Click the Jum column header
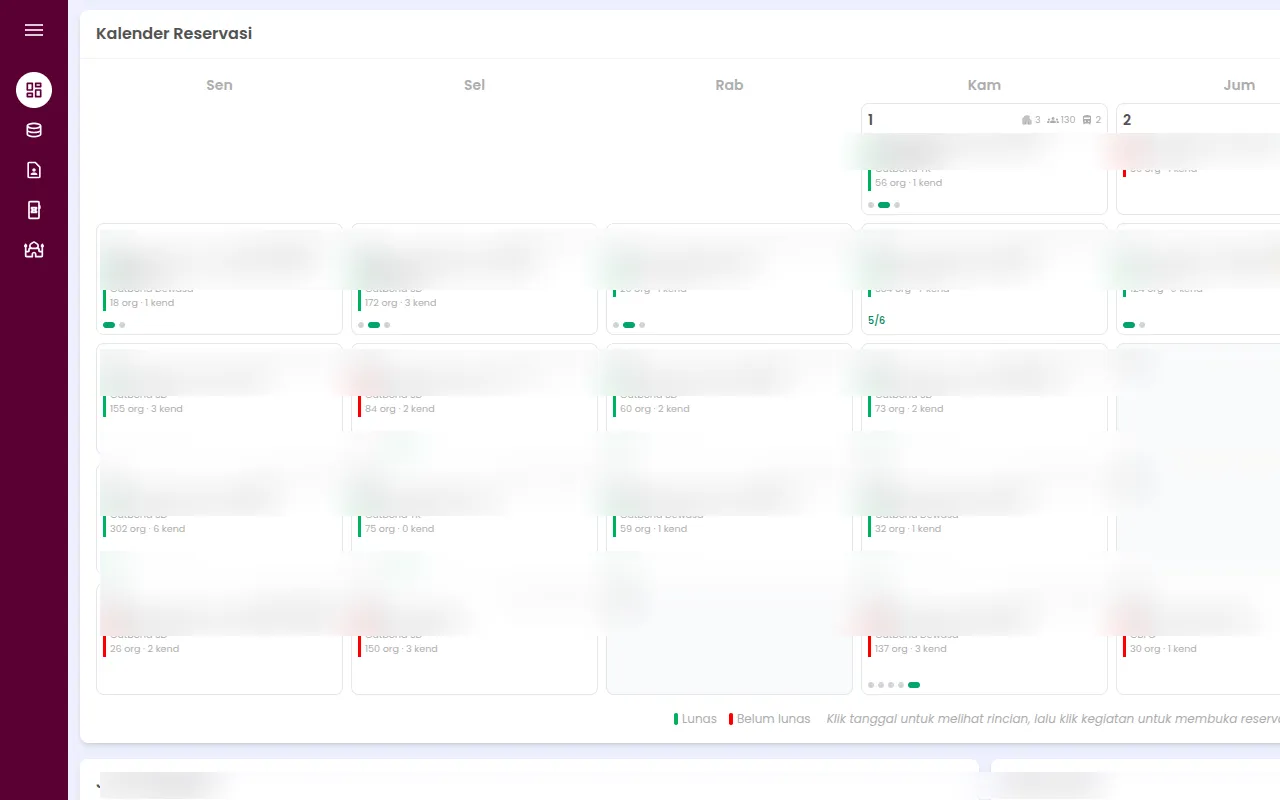The image size is (1280, 800). coord(1239,85)
